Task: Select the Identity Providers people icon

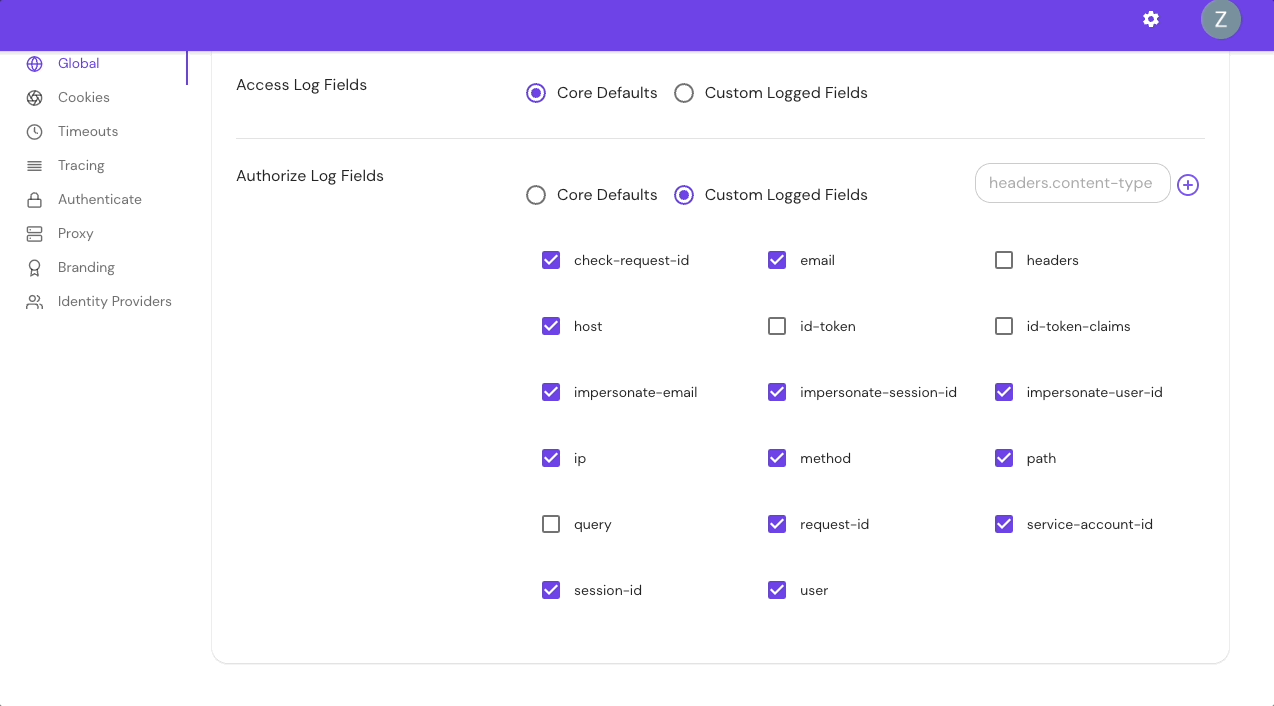Action: (33, 301)
